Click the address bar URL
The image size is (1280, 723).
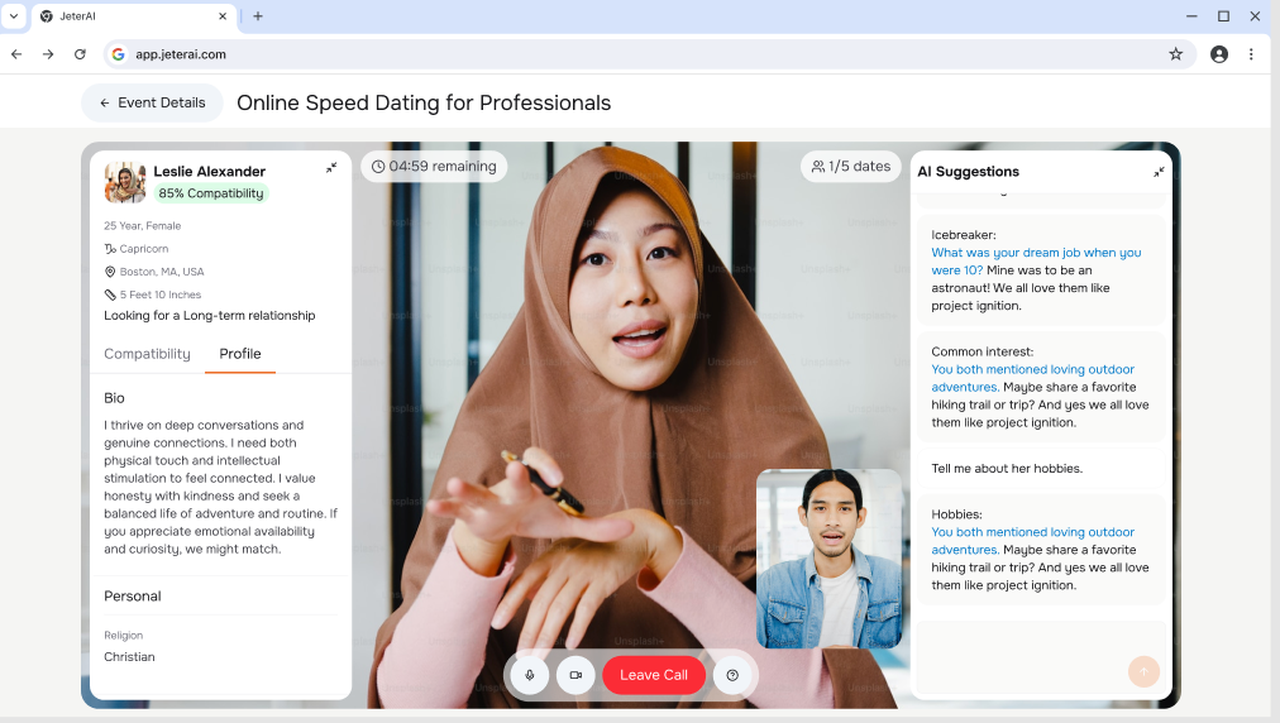click(181, 54)
